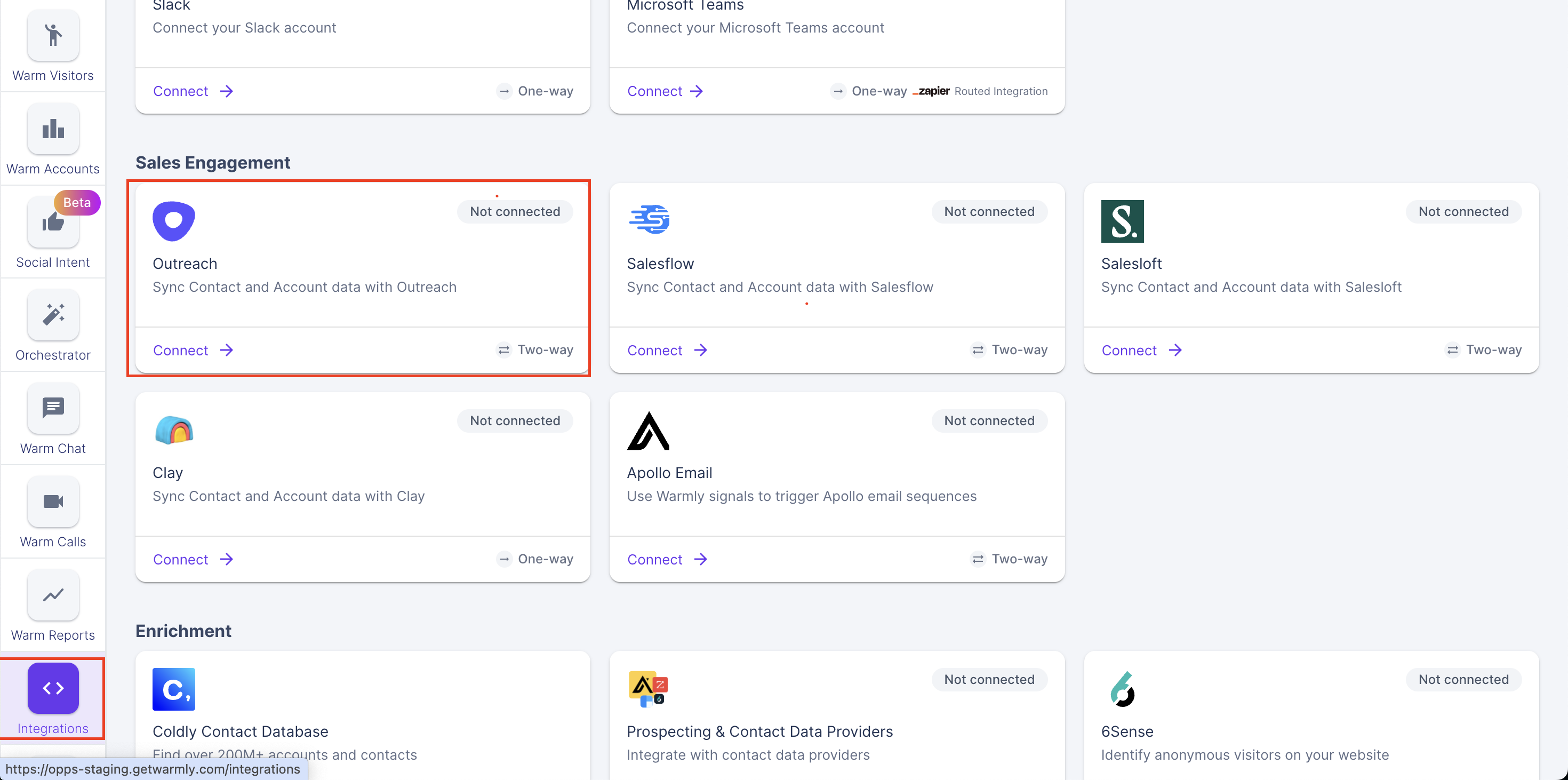Open the Coldly Contact Database card

click(240, 731)
